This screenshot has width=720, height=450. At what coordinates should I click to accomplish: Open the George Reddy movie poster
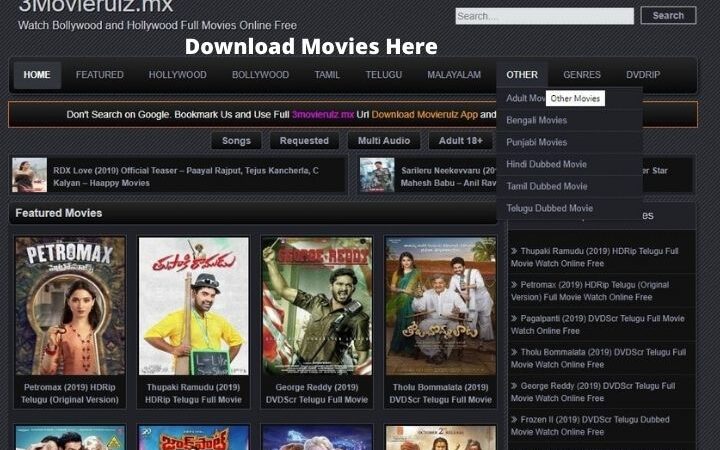point(317,306)
